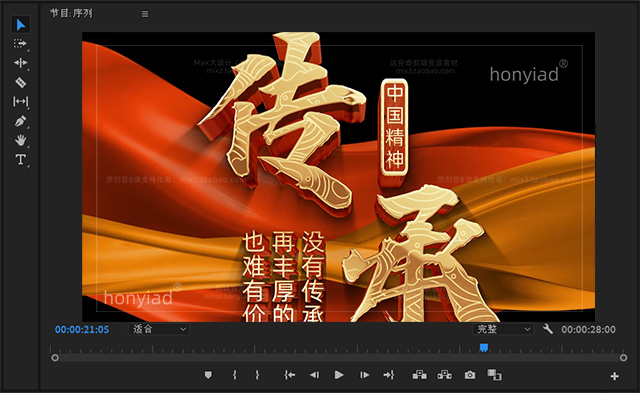This screenshot has height=393, width=640.
Task: Go to In point
Action: pyautogui.click(x=289, y=375)
